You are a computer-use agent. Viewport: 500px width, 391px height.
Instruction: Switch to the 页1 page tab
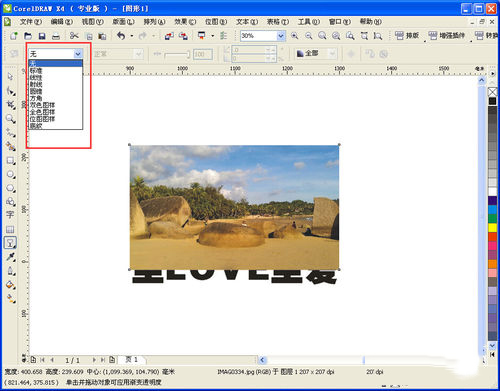pos(132,360)
